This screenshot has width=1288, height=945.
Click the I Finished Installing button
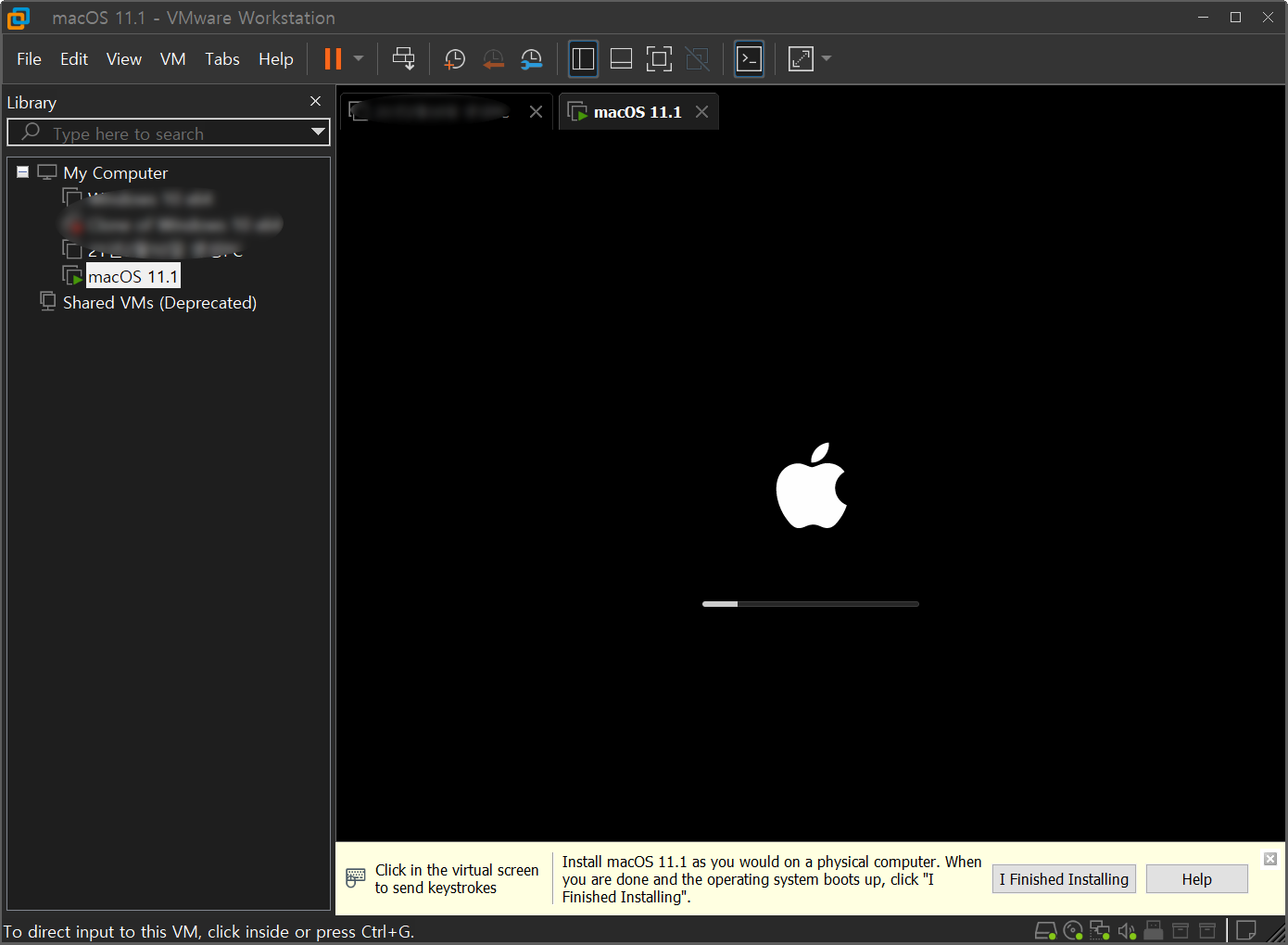1064,879
